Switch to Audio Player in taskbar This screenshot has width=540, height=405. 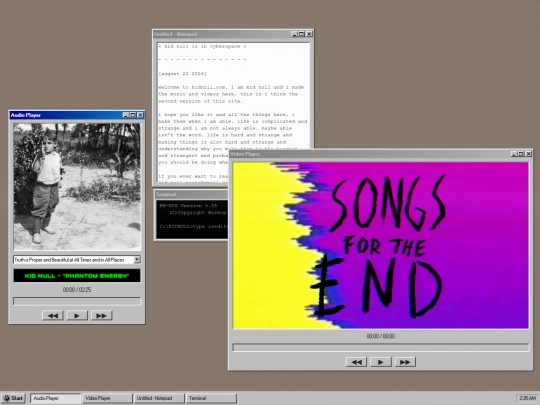55,398
